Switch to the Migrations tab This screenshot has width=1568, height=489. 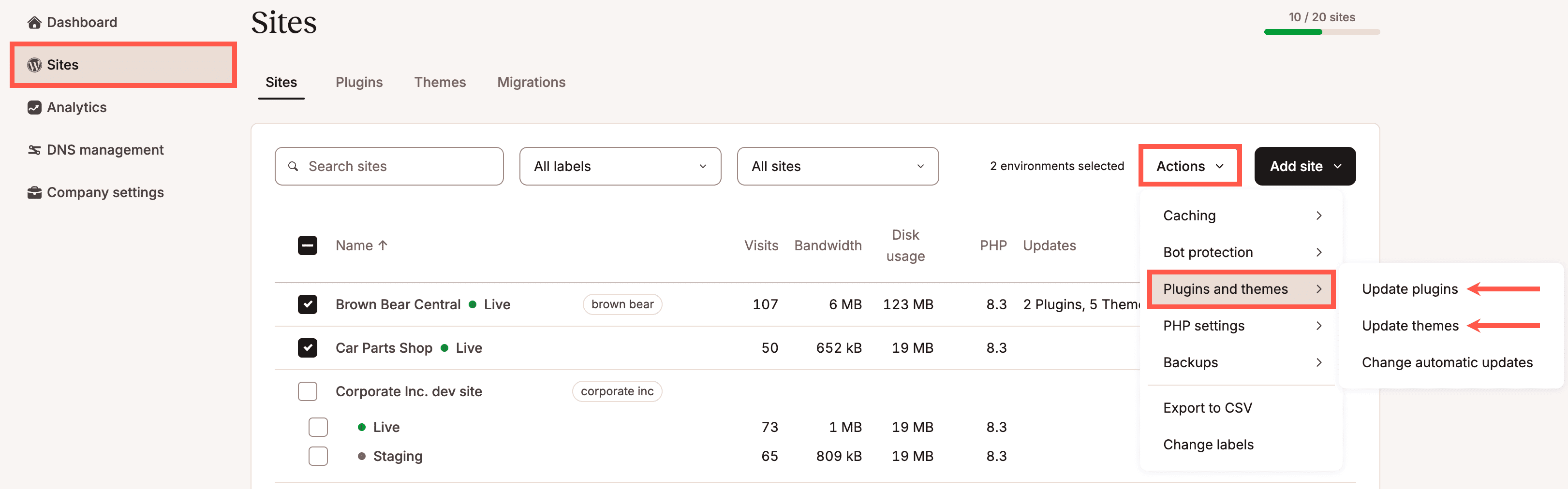[x=531, y=82]
